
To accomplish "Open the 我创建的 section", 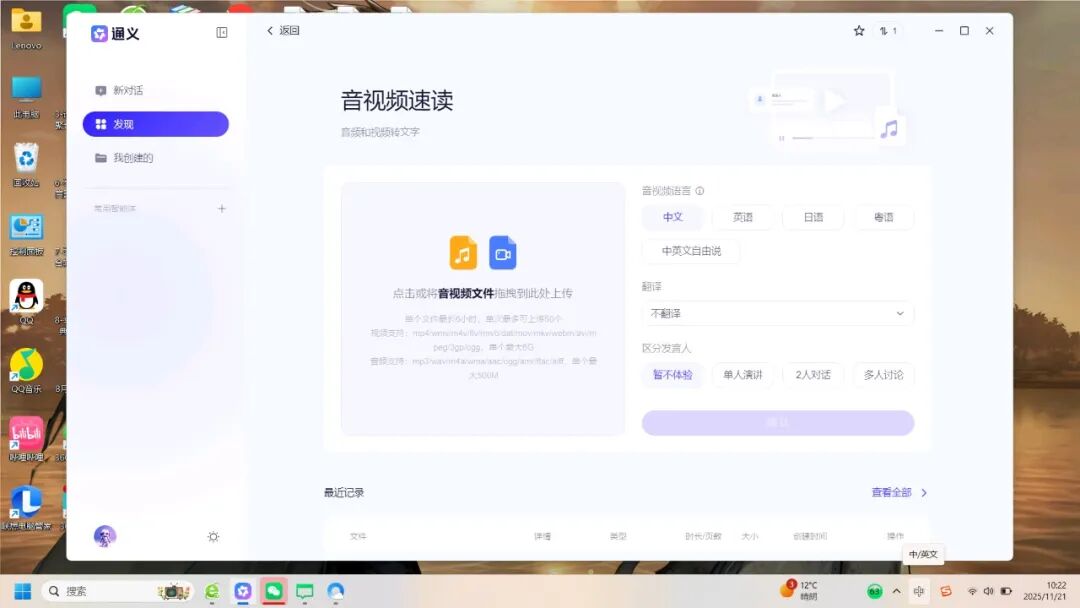I will click(x=126, y=157).
